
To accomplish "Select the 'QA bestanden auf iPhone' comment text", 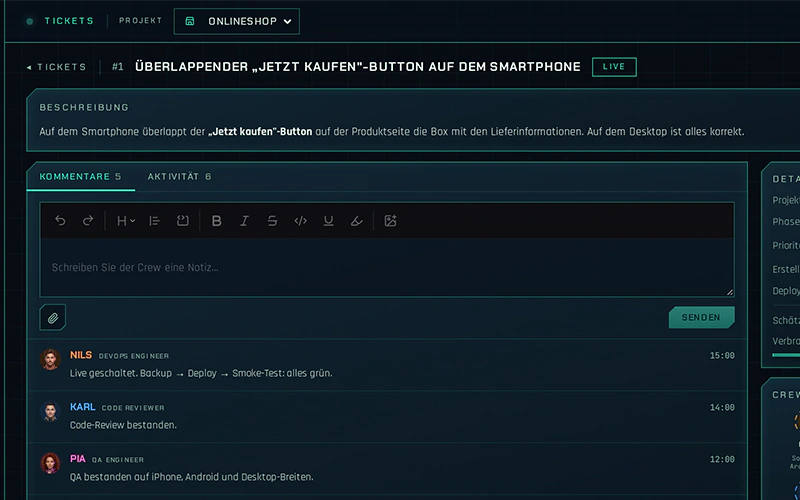I will [191, 477].
